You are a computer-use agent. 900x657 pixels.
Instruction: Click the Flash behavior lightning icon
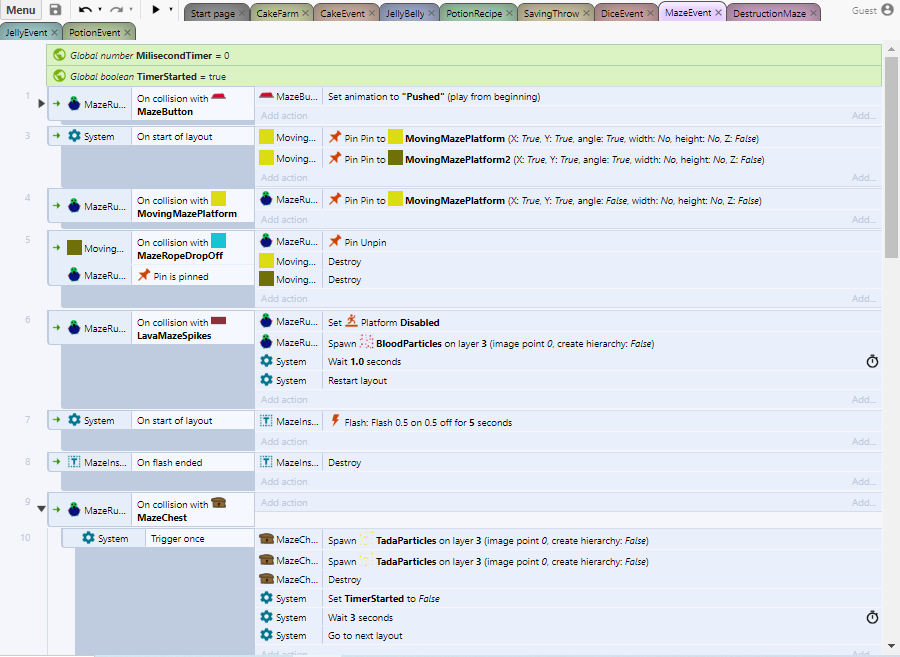335,421
